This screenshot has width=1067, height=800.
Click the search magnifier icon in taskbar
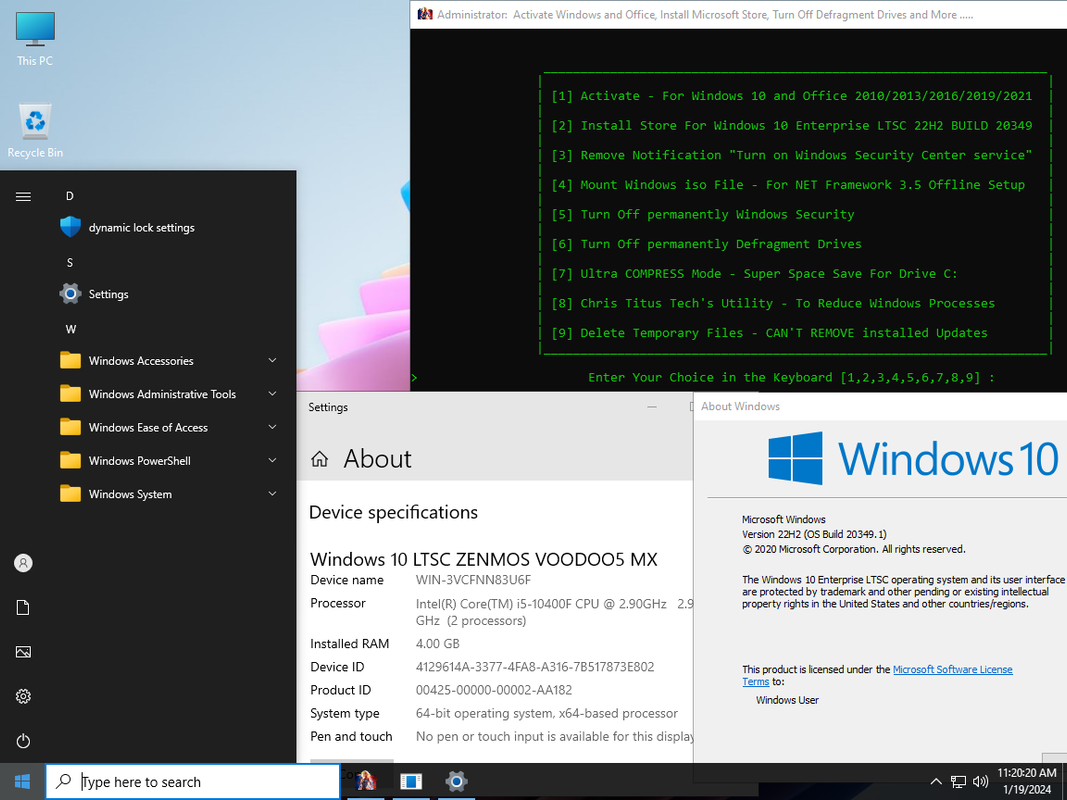(63, 781)
